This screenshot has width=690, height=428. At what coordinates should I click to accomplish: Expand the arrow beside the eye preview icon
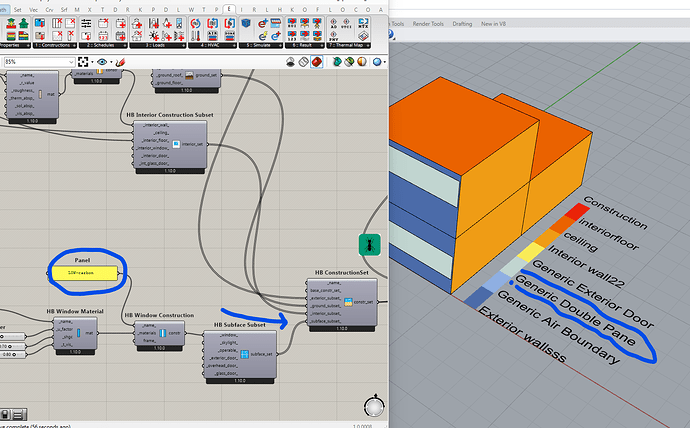111,62
